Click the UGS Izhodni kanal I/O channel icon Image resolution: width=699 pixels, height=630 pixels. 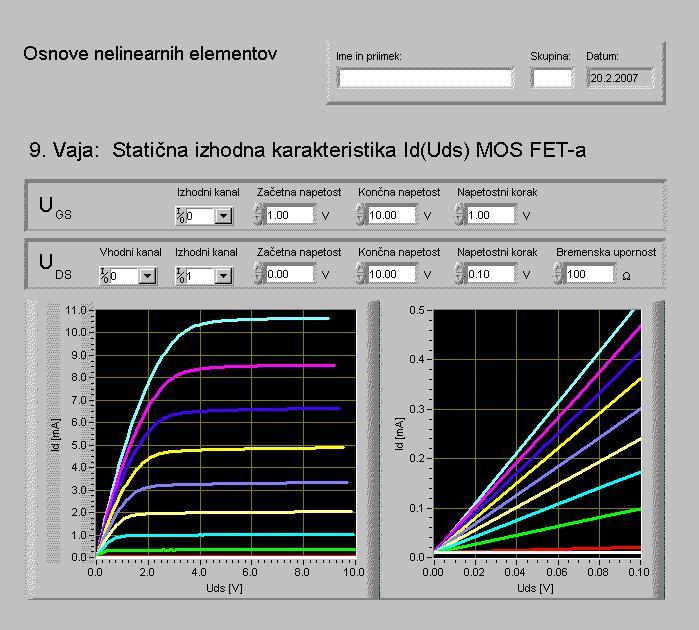pyautogui.click(x=181, y=216)
